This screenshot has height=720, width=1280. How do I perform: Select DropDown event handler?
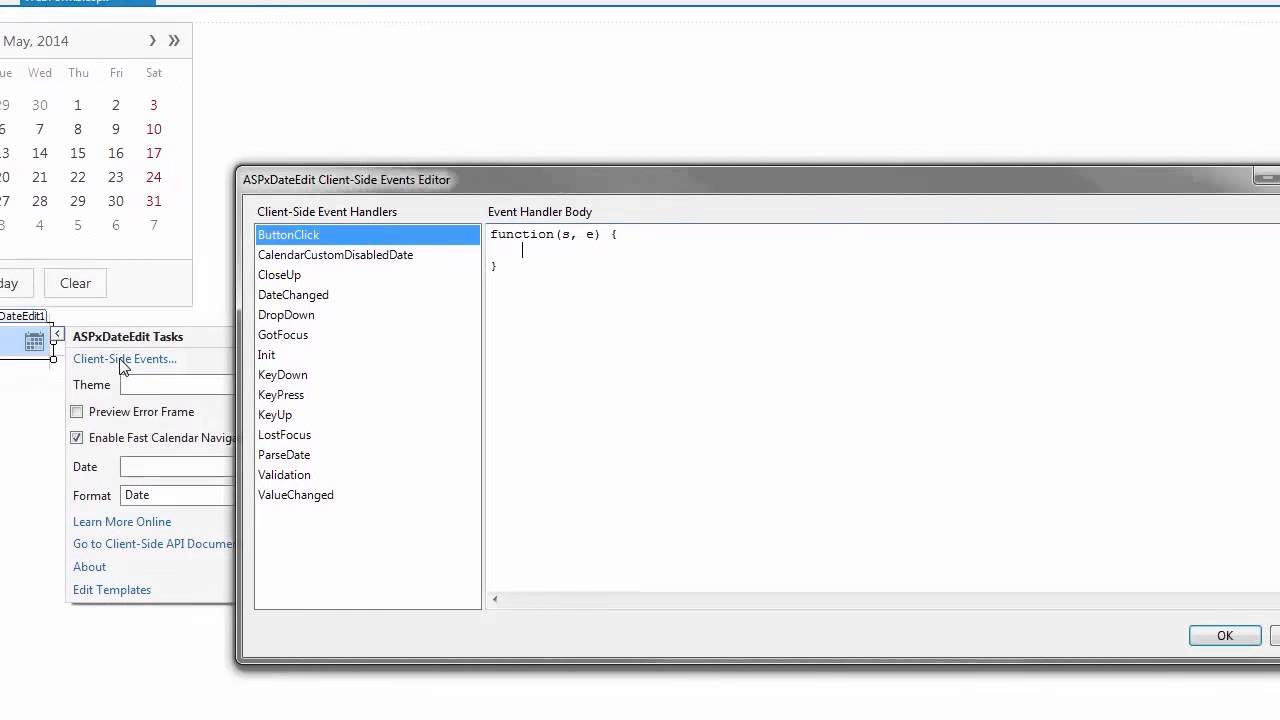click(x=367, y=315)
